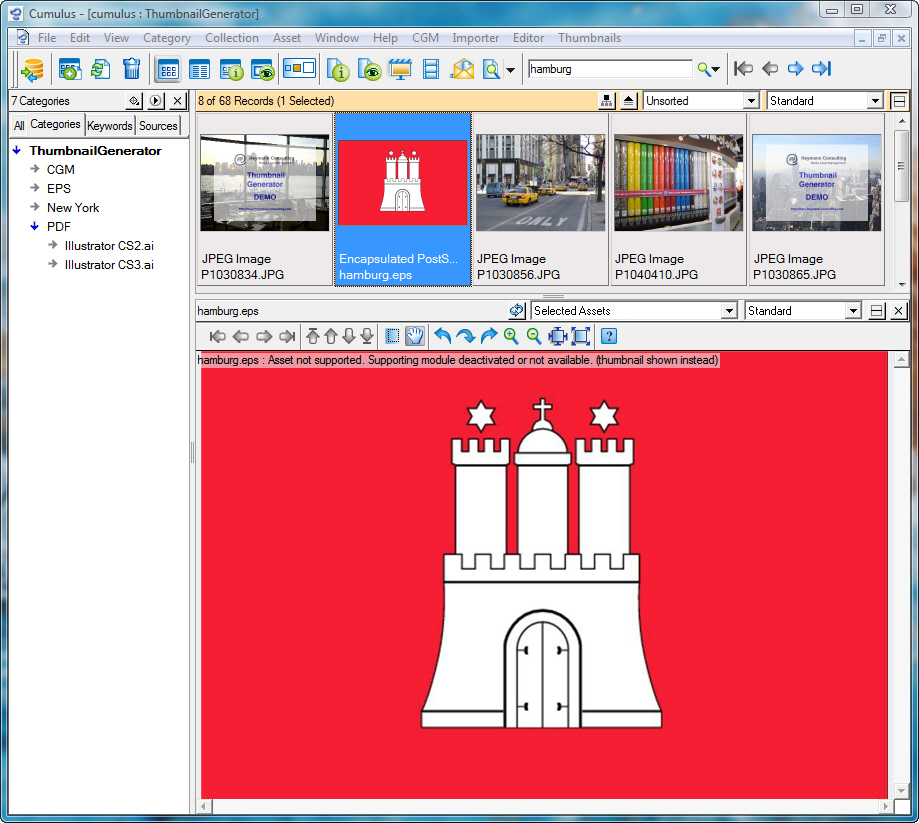Open the Collection menu

point(232,38)
